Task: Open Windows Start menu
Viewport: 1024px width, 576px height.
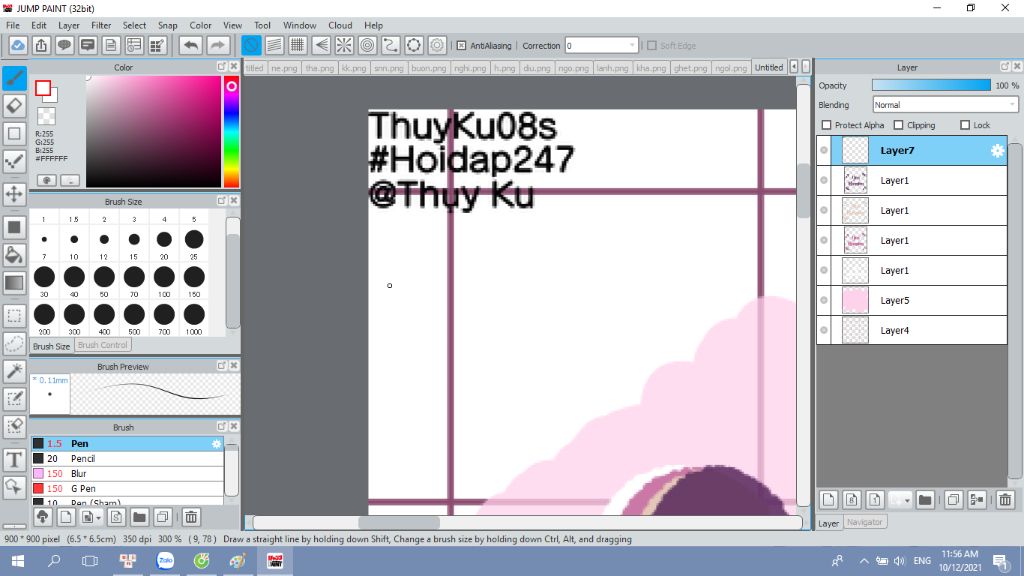Action: point(18,560)
